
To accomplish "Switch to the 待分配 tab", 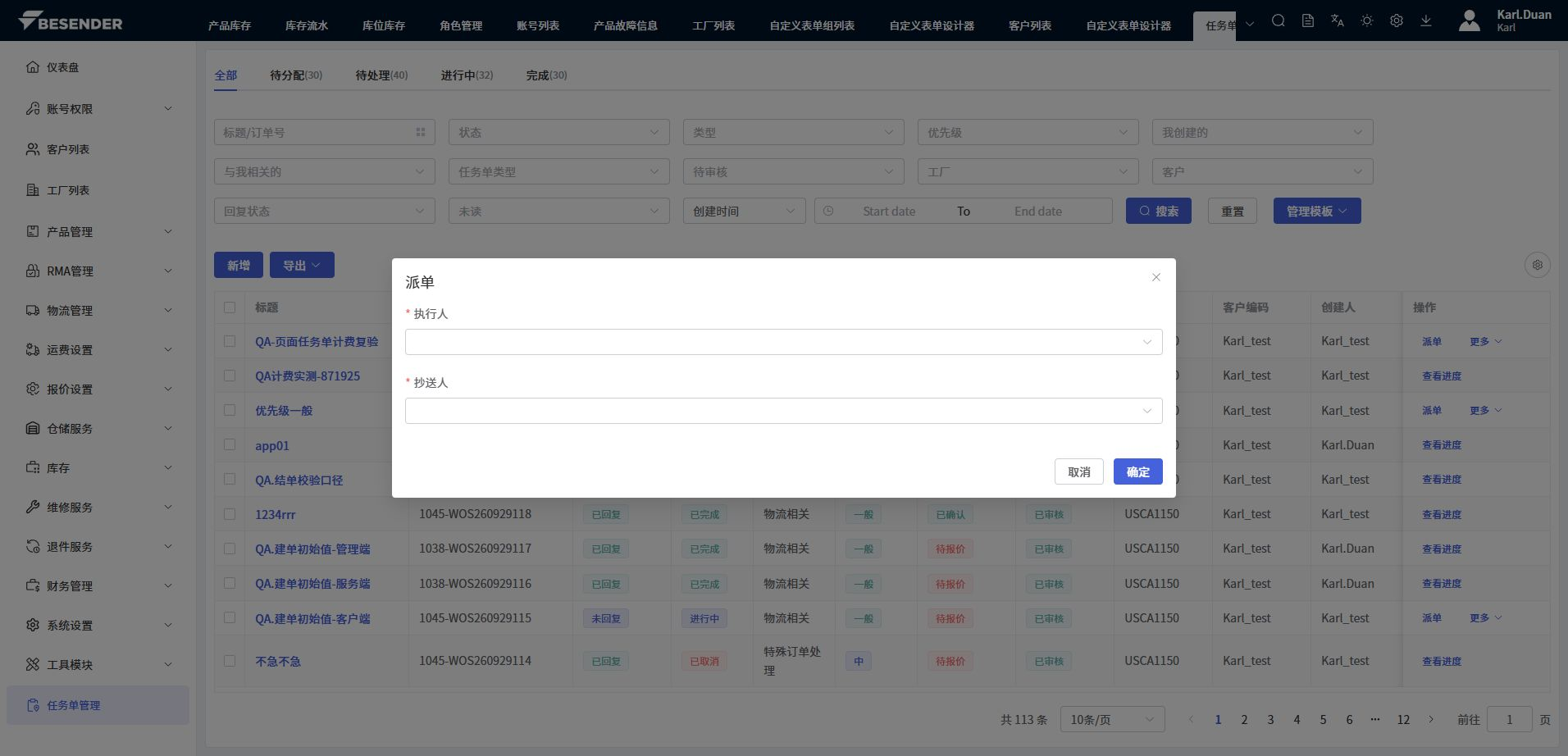I will click(x=296, y=75).
